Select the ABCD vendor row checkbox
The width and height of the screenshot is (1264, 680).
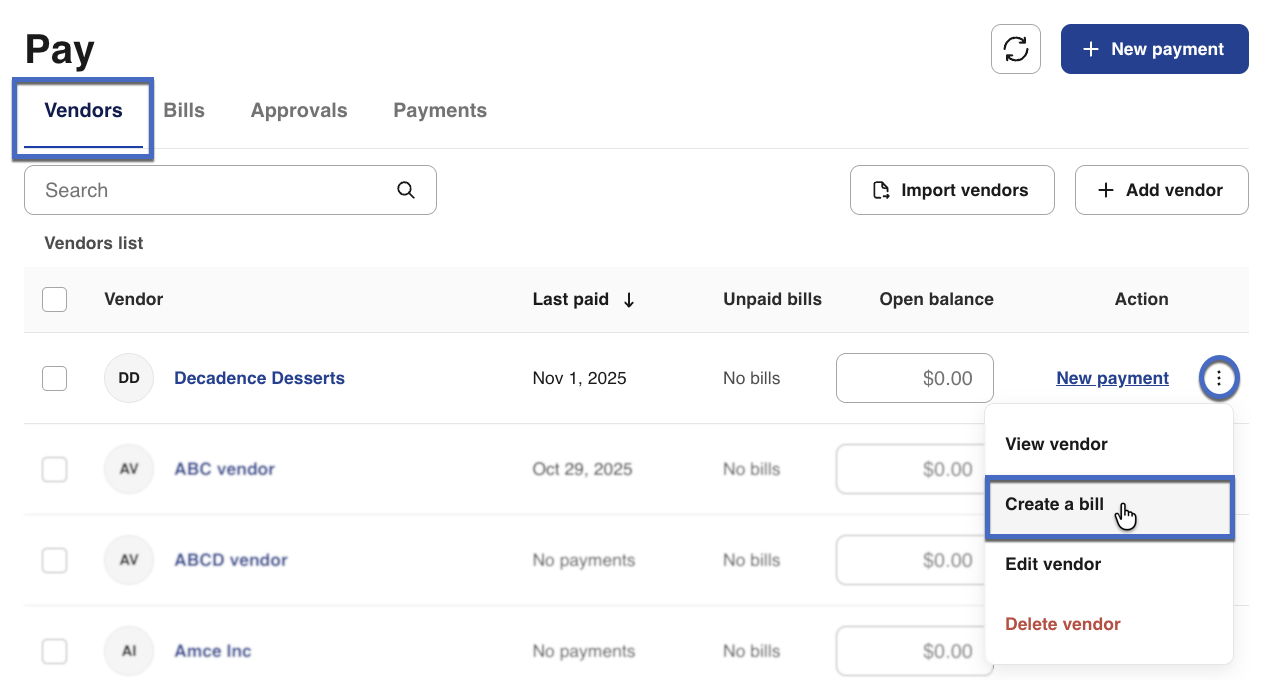pyautogui.click(x=55, y=560)
